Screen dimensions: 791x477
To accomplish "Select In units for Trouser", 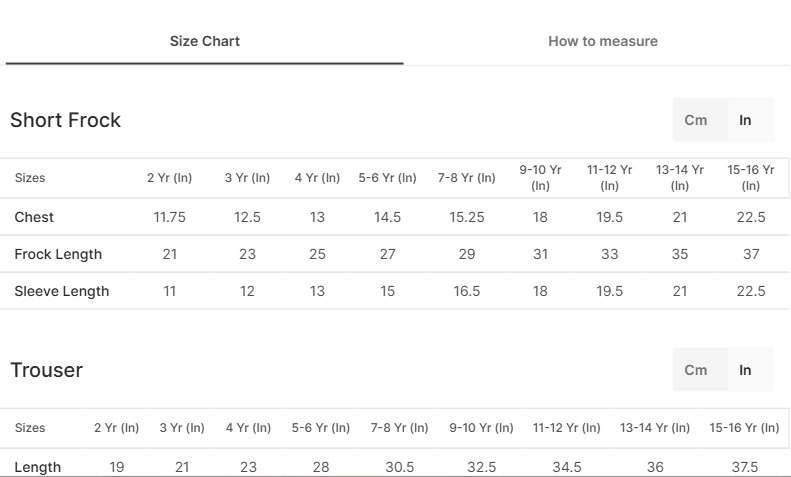I will 746,370.
